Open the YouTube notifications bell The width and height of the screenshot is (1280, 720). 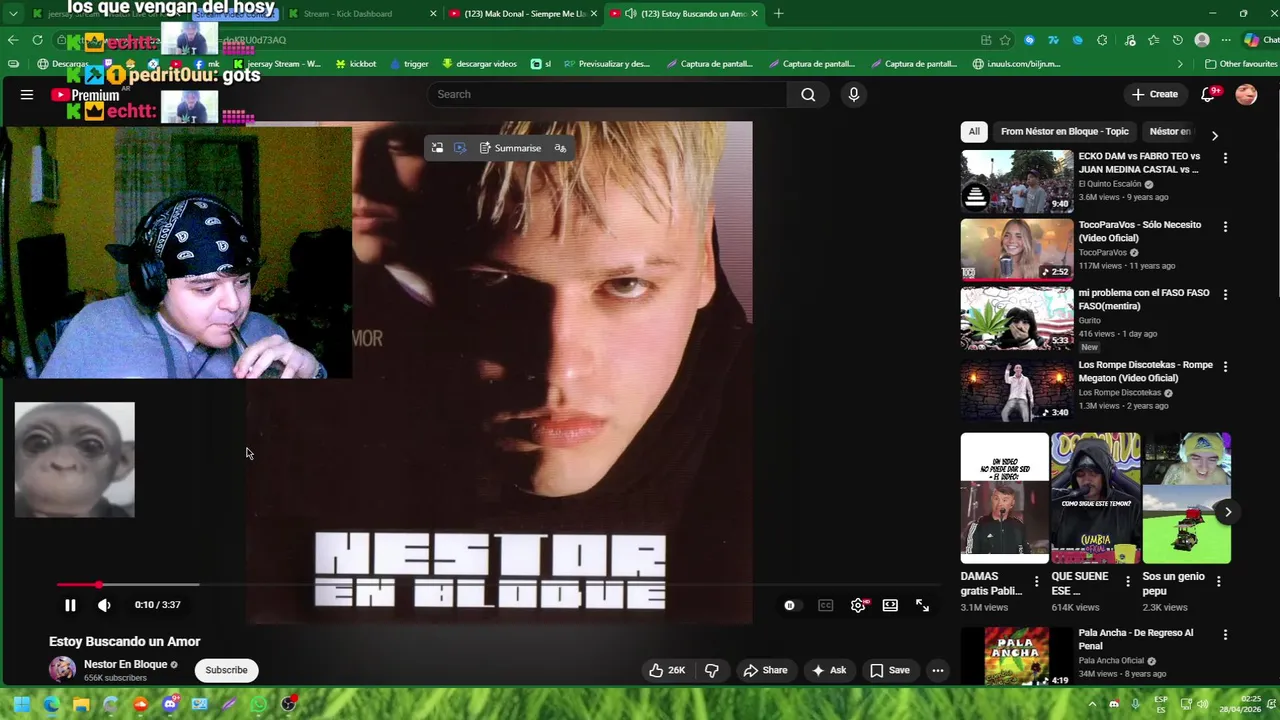(x=1208, y=94)
